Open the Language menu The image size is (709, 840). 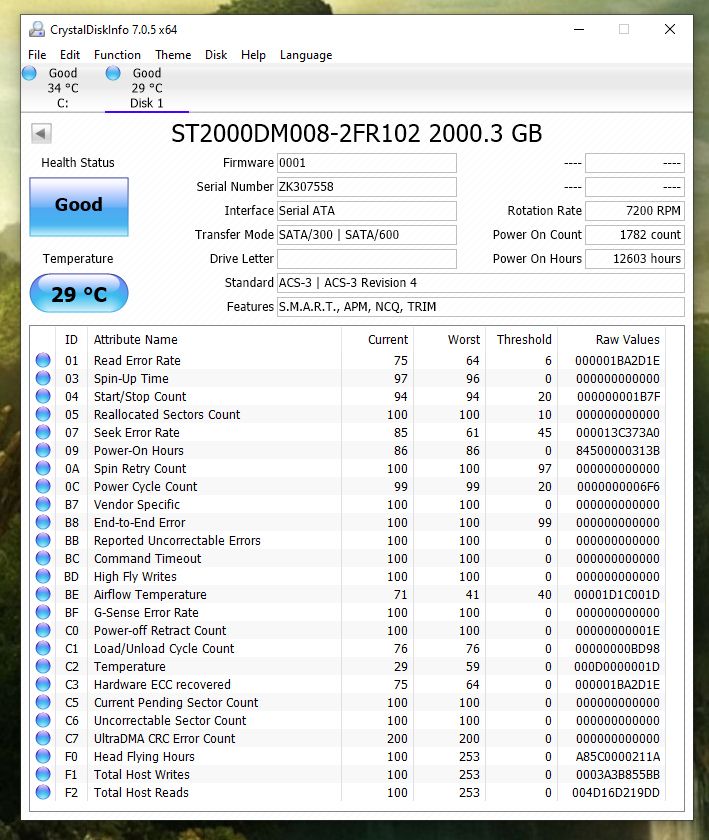(x=306, y=55)
